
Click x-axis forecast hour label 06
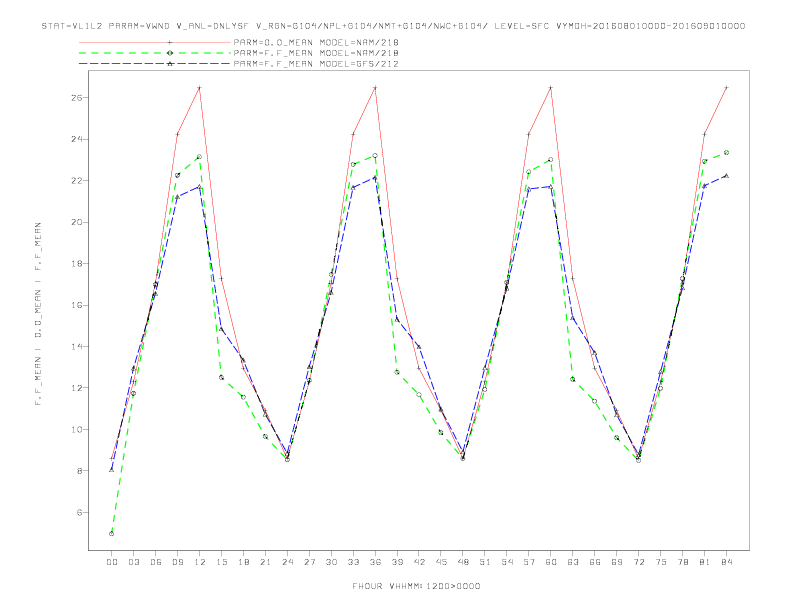tap(156, 562)
